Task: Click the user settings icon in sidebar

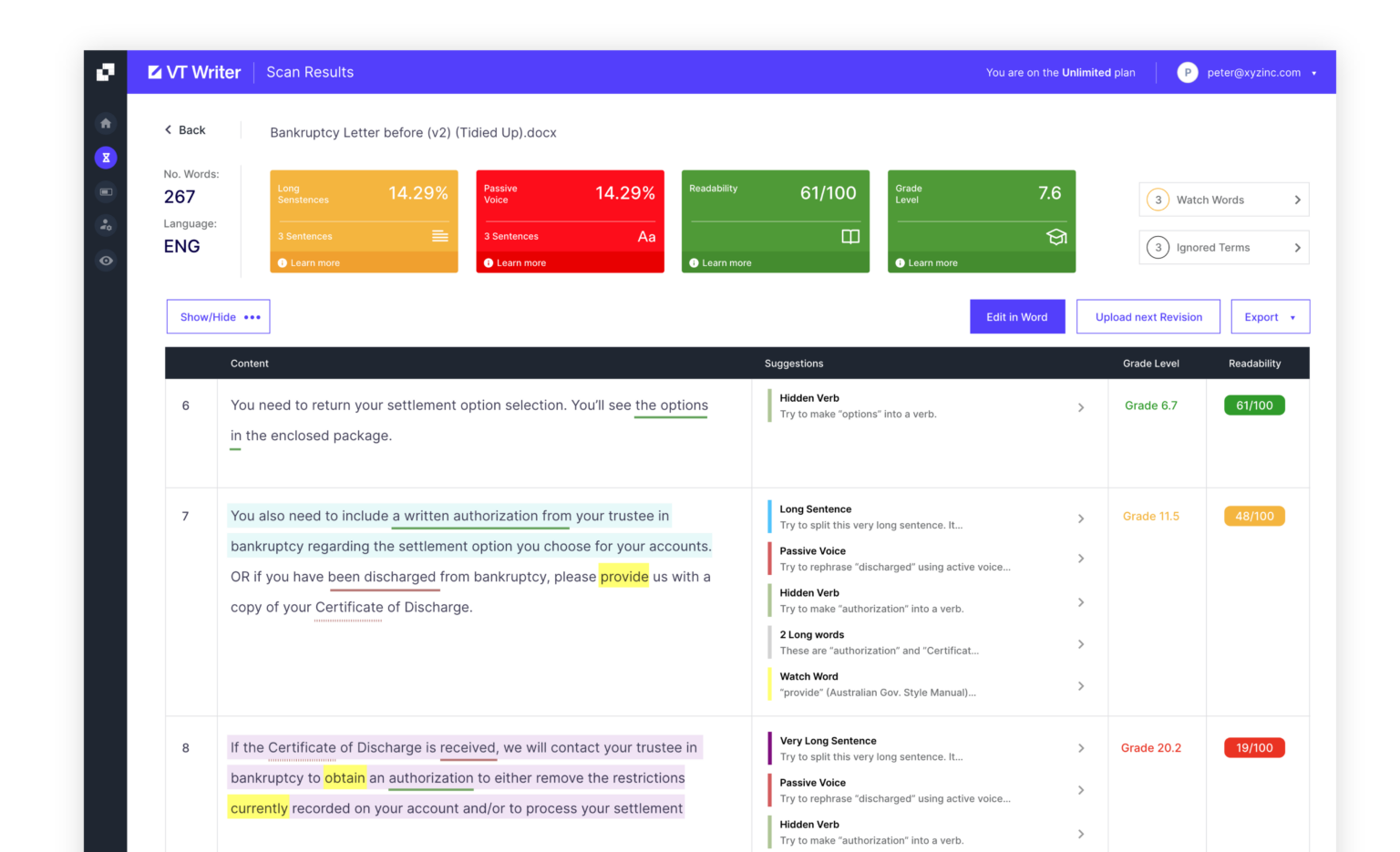Action: tap(106, 225)
